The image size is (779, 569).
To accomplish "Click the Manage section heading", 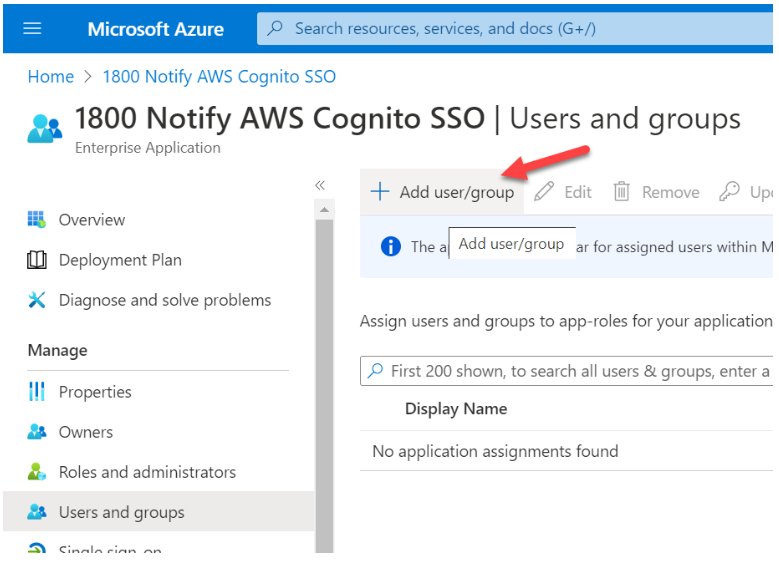I will click(58, 350).
